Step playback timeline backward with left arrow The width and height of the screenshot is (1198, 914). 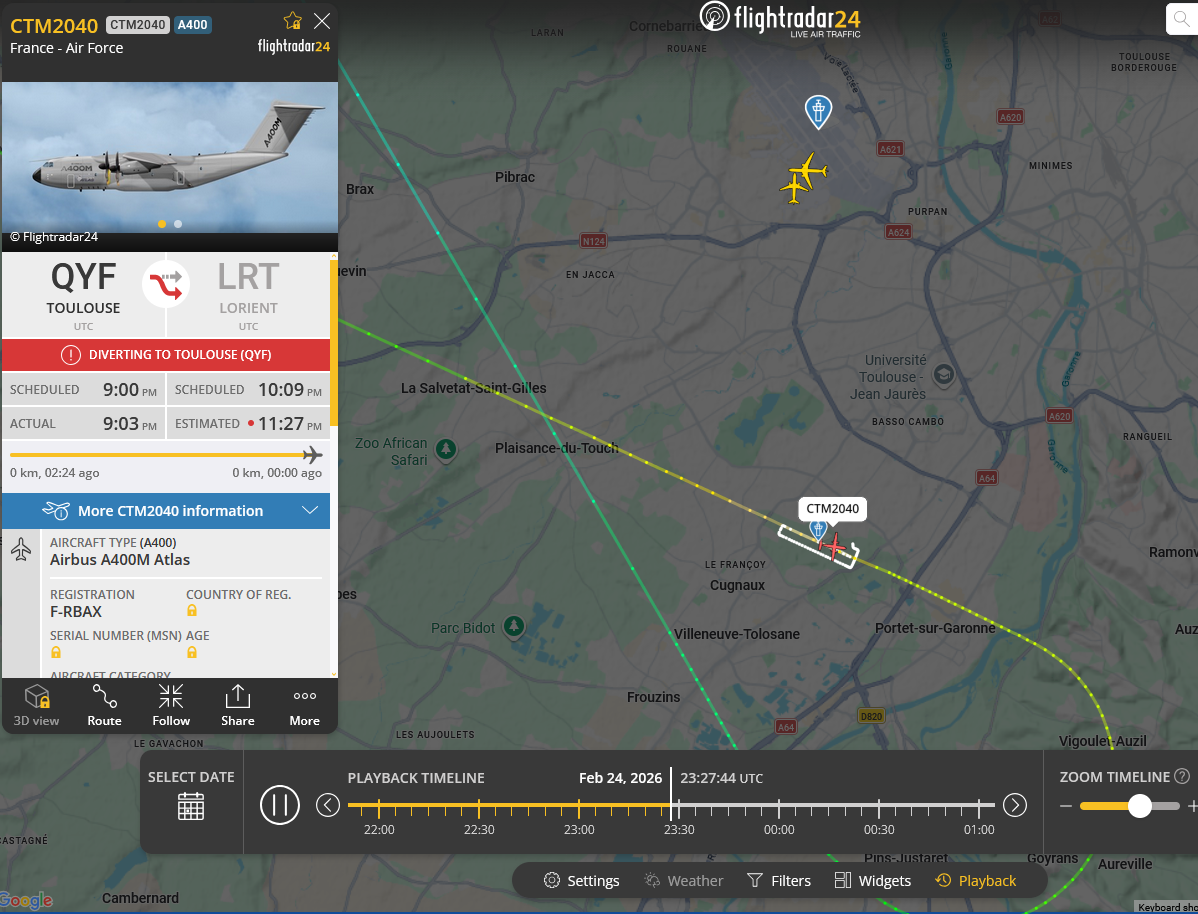pos(328,805)
